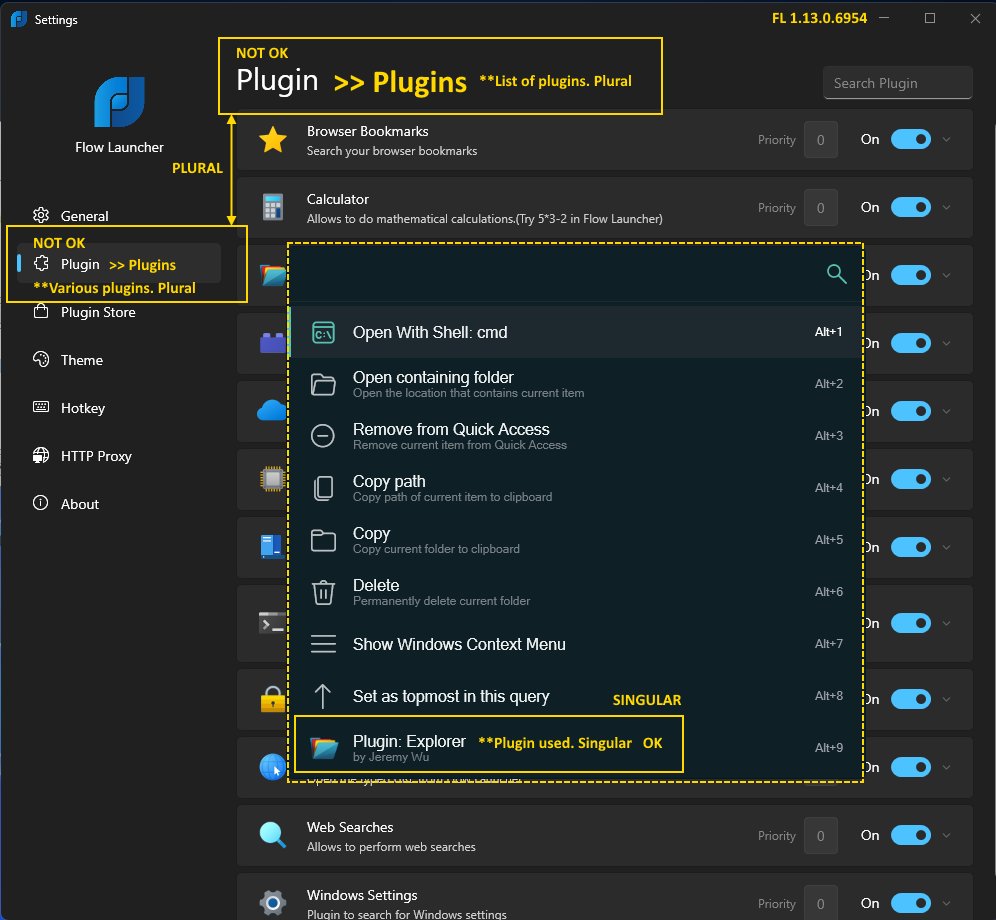Toggle the switch in the cloud plugin row
The image size is (996, 920).
[911, 411]
